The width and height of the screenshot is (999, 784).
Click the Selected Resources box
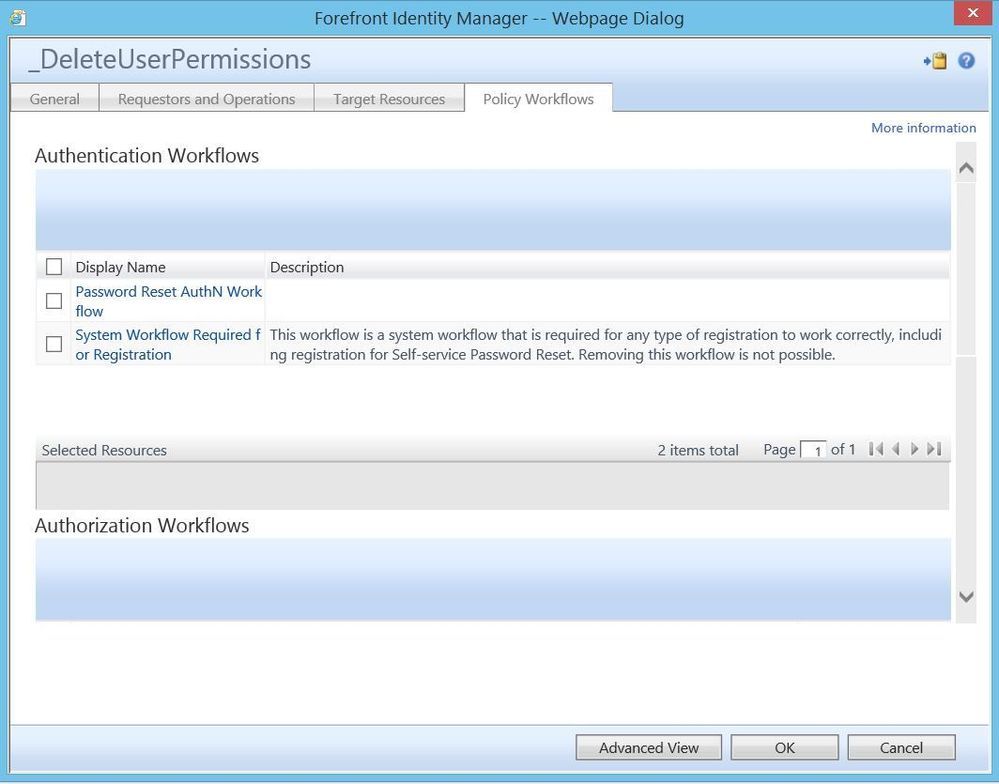coord(492,485)
